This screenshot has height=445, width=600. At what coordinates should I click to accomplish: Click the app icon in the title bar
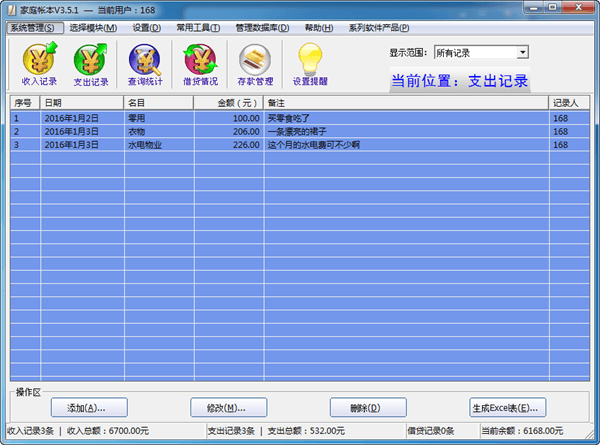click(11, 10)
